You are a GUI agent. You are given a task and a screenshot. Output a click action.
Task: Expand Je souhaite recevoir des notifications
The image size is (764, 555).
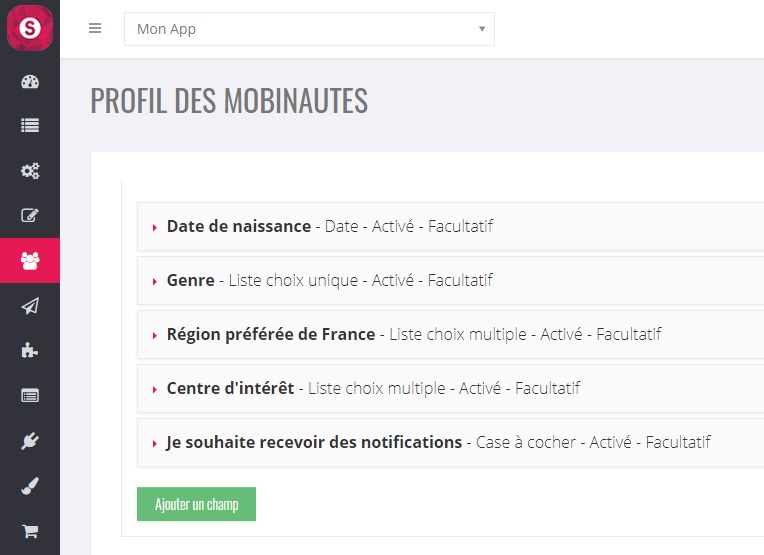[451, 442]
